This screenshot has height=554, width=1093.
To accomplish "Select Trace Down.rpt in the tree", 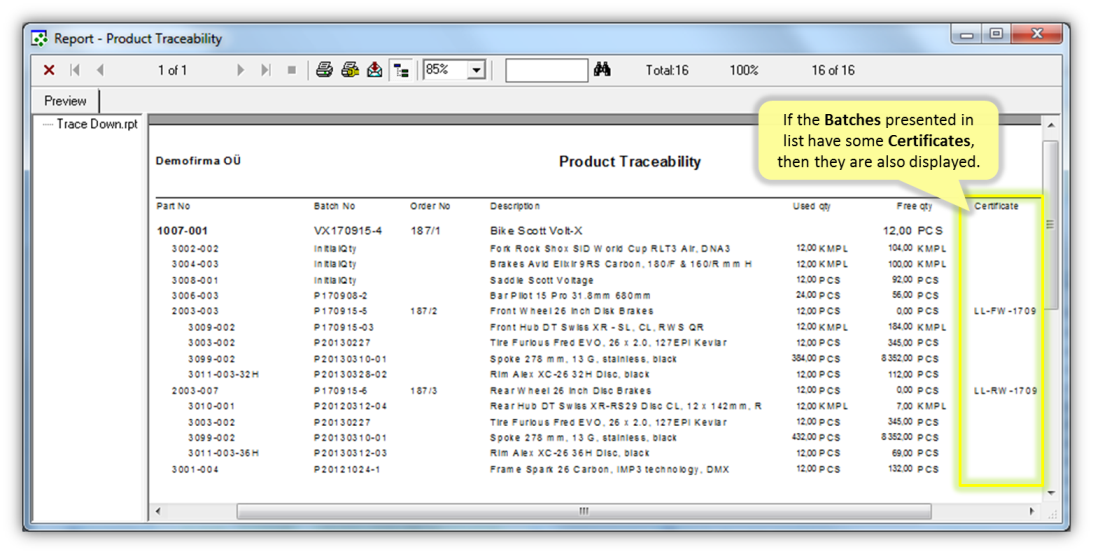I will [x=97, y=125].
